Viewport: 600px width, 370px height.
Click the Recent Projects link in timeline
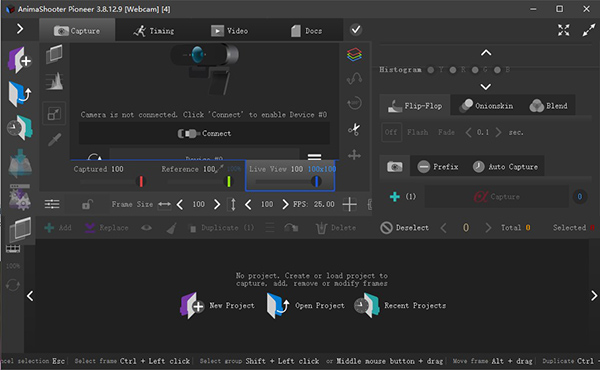point(400,306)
